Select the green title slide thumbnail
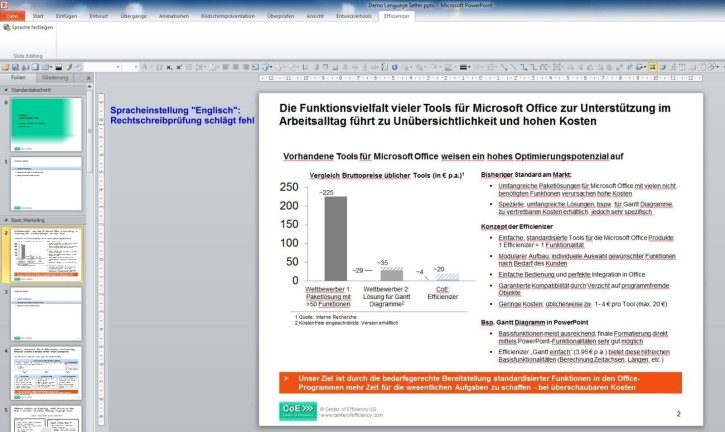The width and height of the screenshot is (725, 432). point(46,124)
